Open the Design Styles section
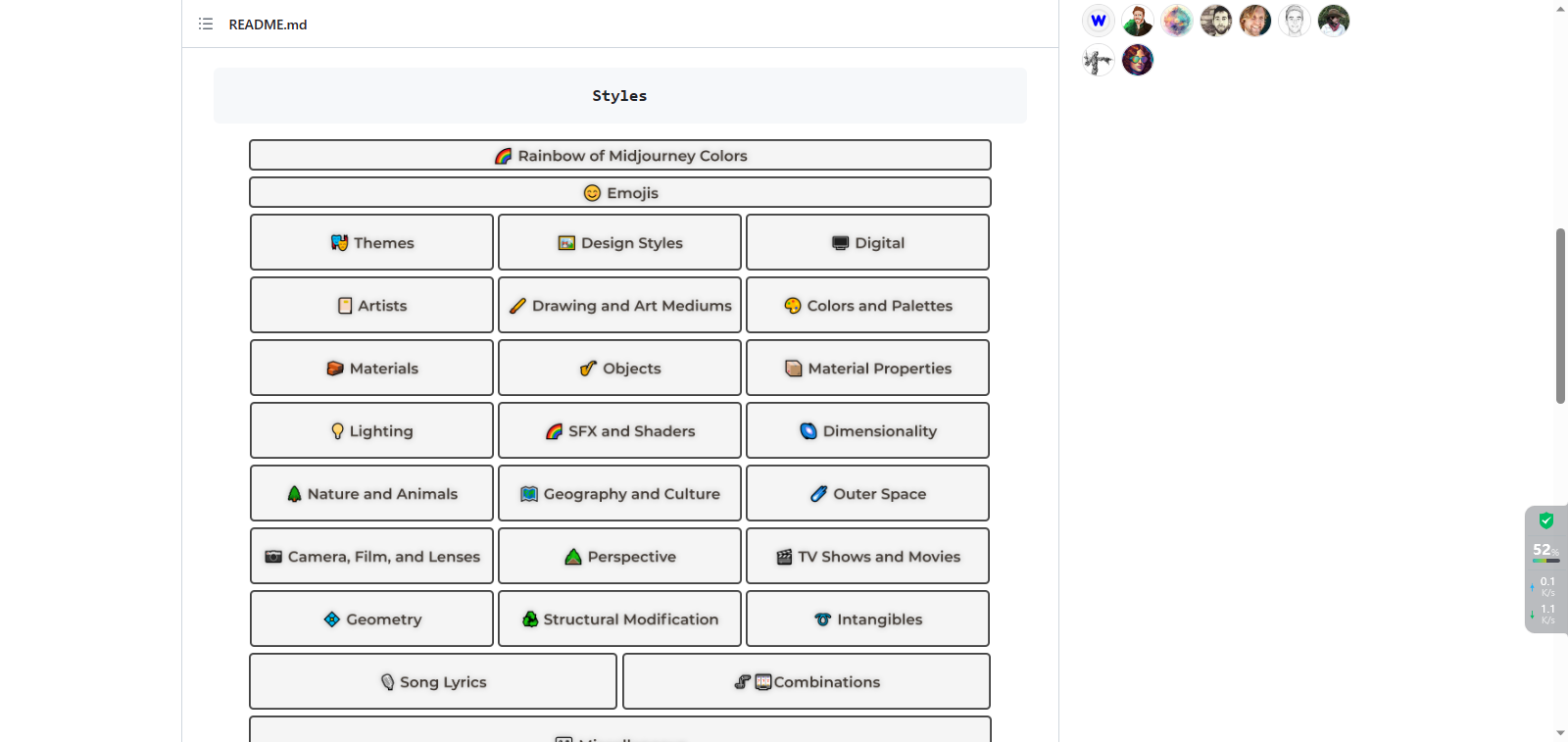 pos(620,243)
